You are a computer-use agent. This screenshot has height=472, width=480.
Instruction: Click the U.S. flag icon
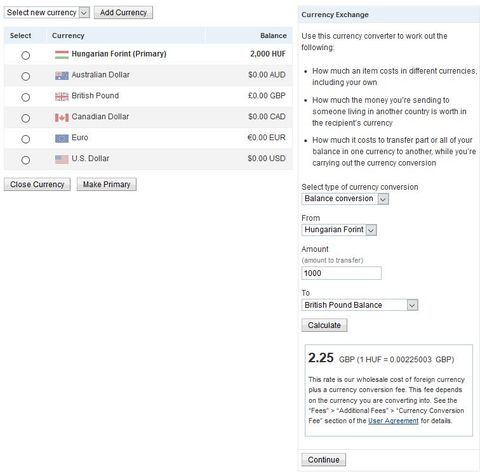[x=62, y=159]
